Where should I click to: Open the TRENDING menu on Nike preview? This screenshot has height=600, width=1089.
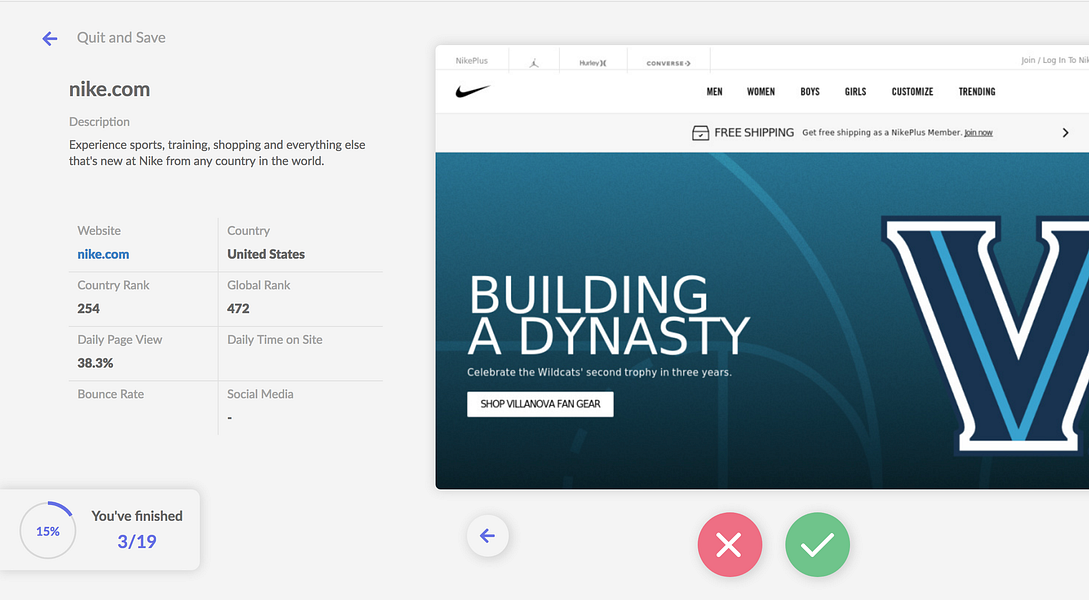click(x=976, y=92)
